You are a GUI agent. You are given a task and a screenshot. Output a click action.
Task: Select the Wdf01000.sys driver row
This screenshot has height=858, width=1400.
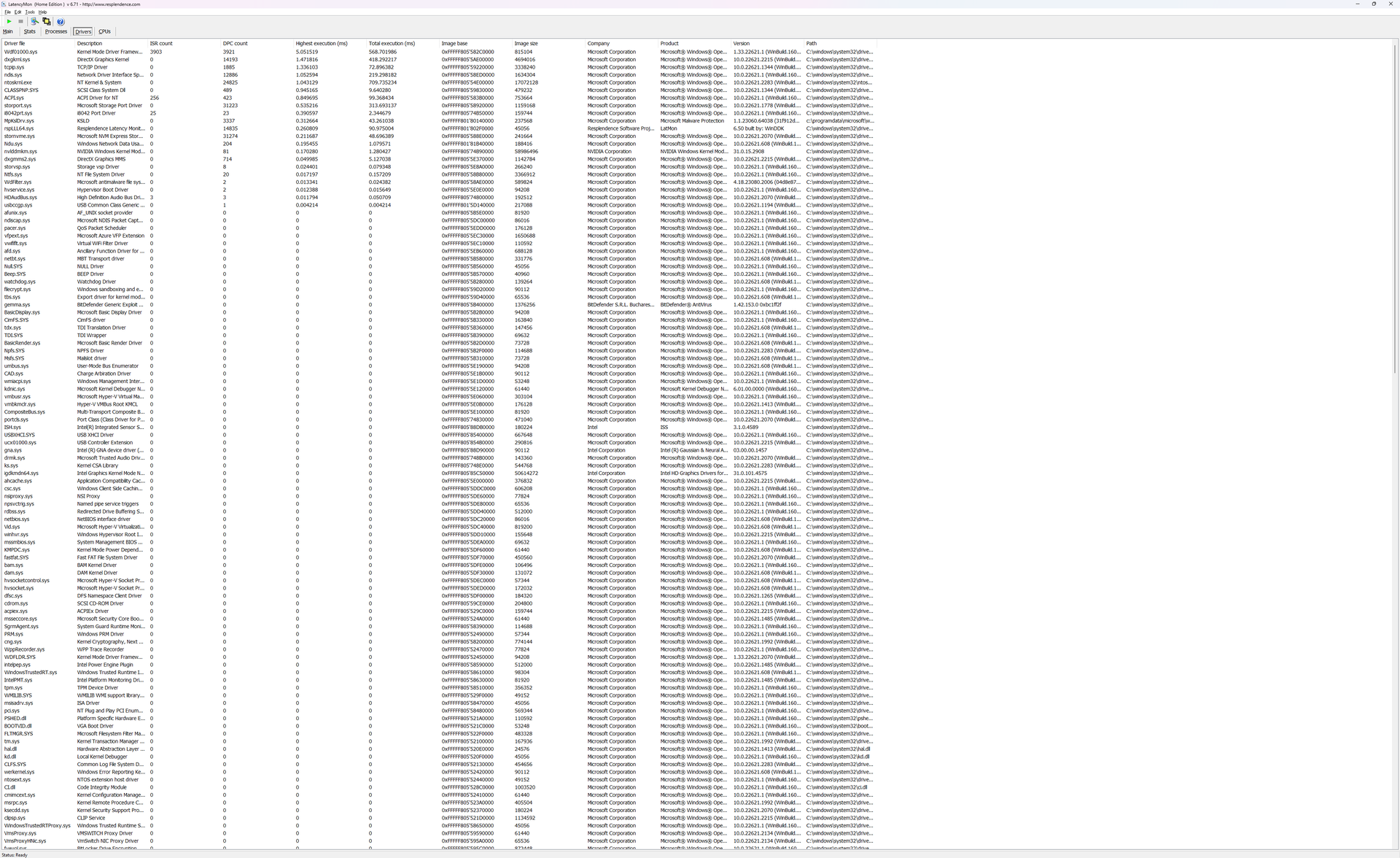[20, 52]
